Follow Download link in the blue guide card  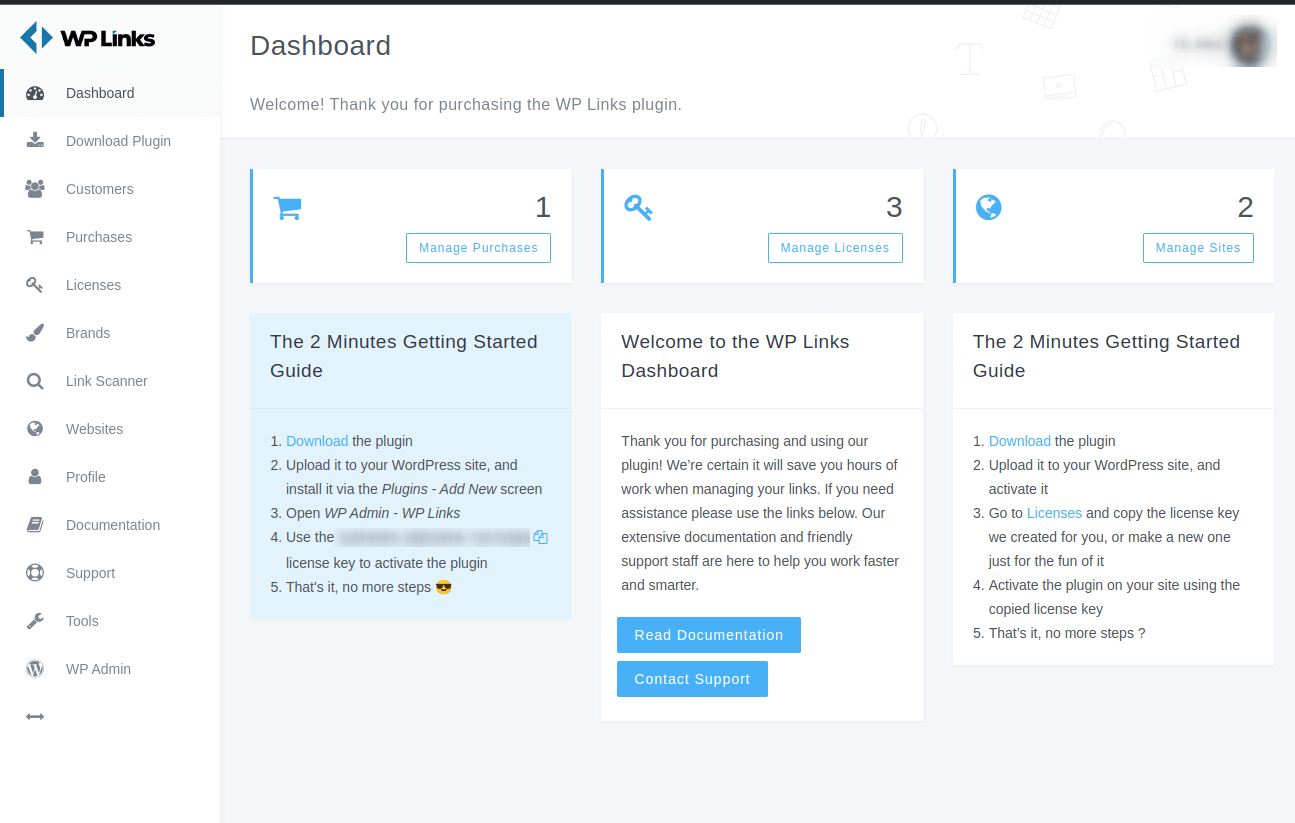(317, 441)
